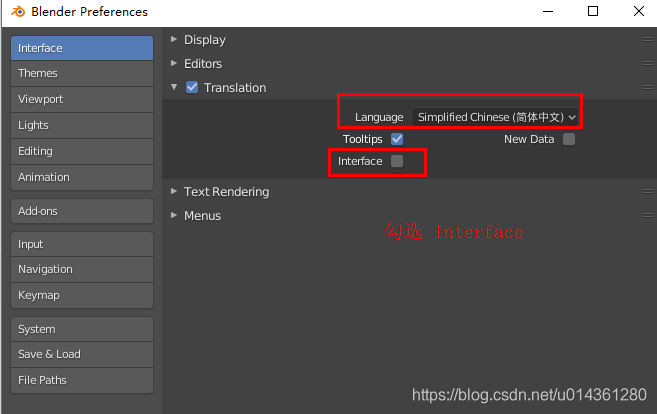Image resolution: width=657 pixels, height=414 pixels.
Task: Enable the New Data translation checkbox
Action: pyautogui.click(x=569, y=139)
